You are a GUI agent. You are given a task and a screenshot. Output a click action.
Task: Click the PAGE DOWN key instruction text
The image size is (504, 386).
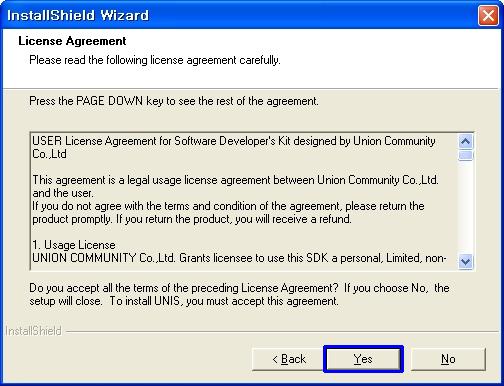(x=174, y=101)
